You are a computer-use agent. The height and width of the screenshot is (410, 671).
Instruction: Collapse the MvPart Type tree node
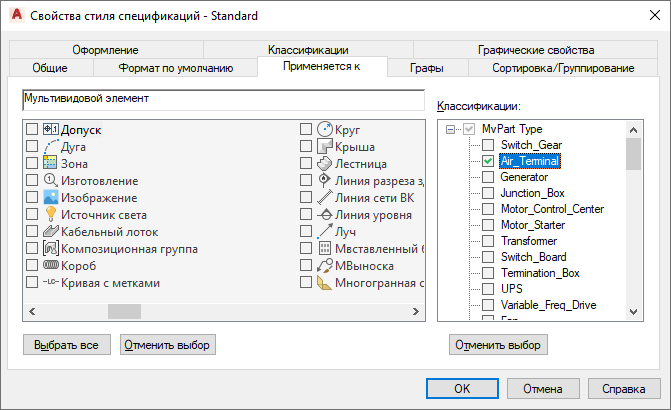point(451,129)
